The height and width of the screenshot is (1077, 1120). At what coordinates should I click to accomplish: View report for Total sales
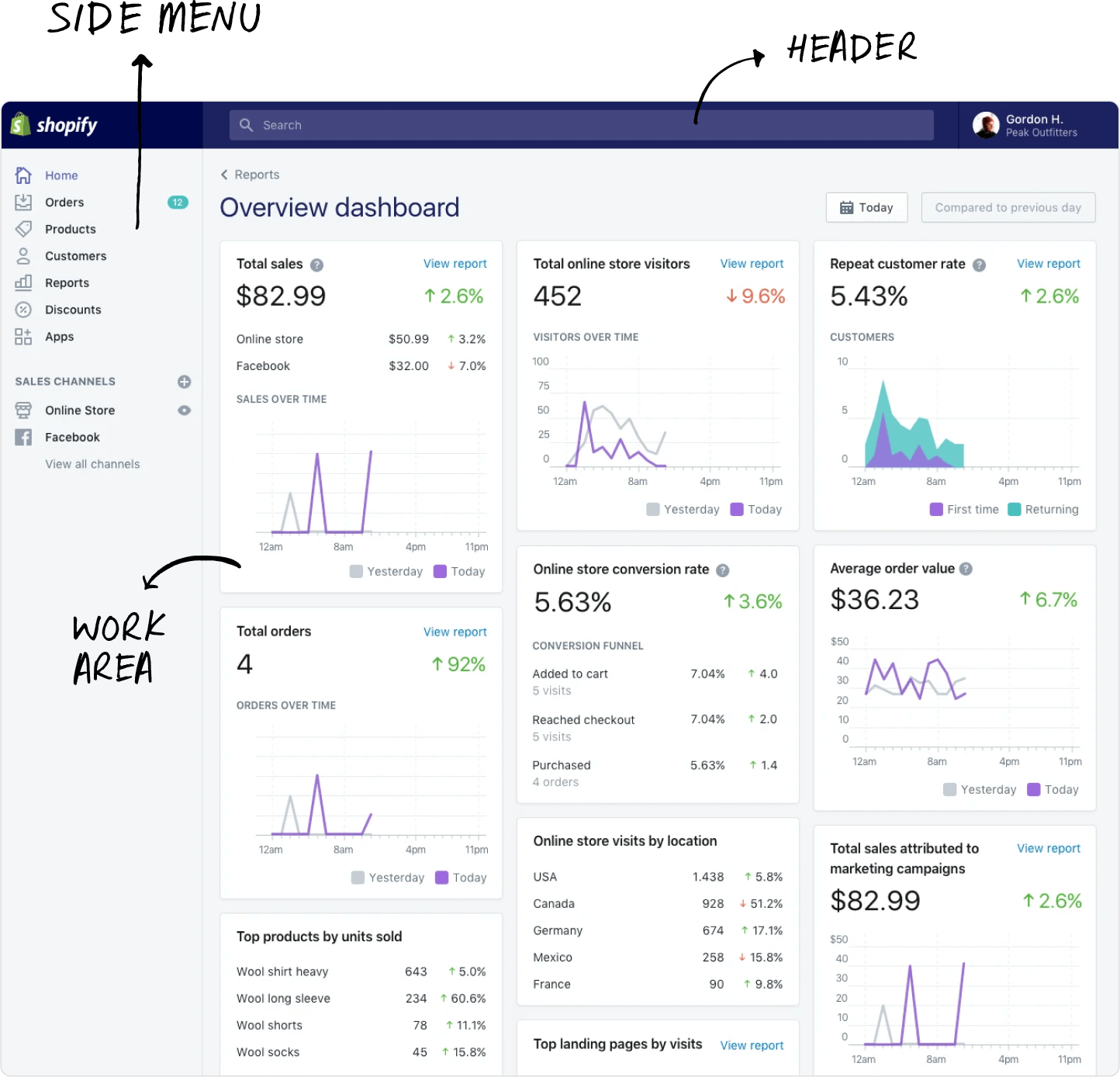(455, 264)
